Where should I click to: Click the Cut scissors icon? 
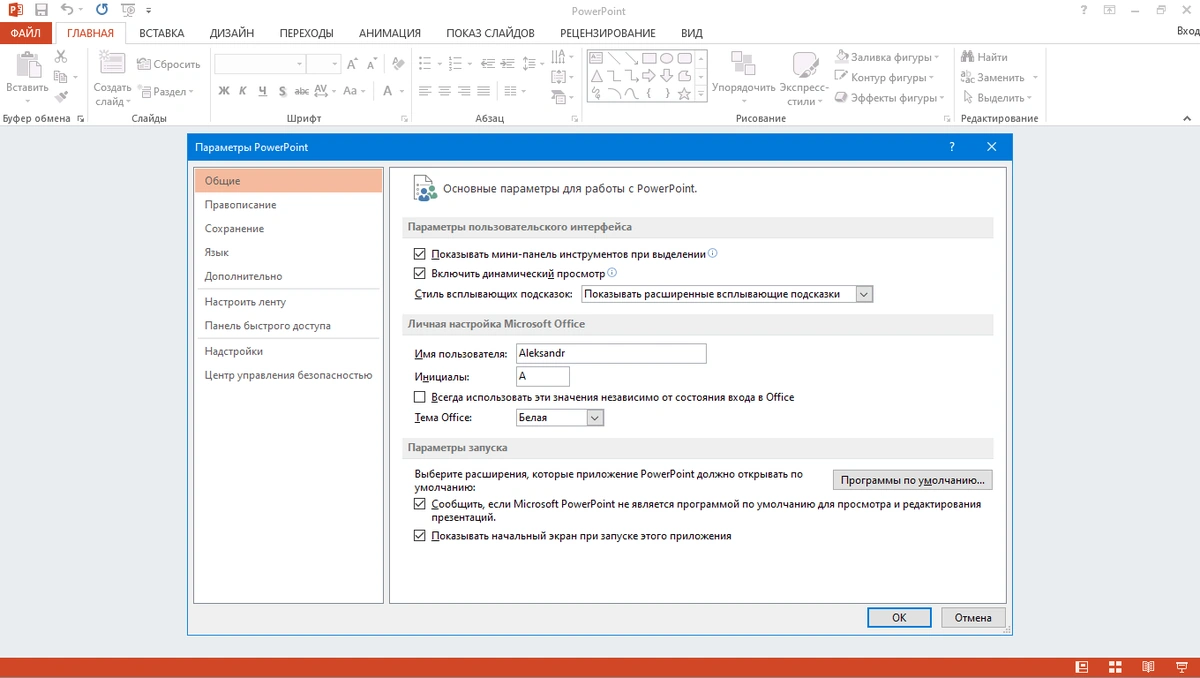point(61,57)
